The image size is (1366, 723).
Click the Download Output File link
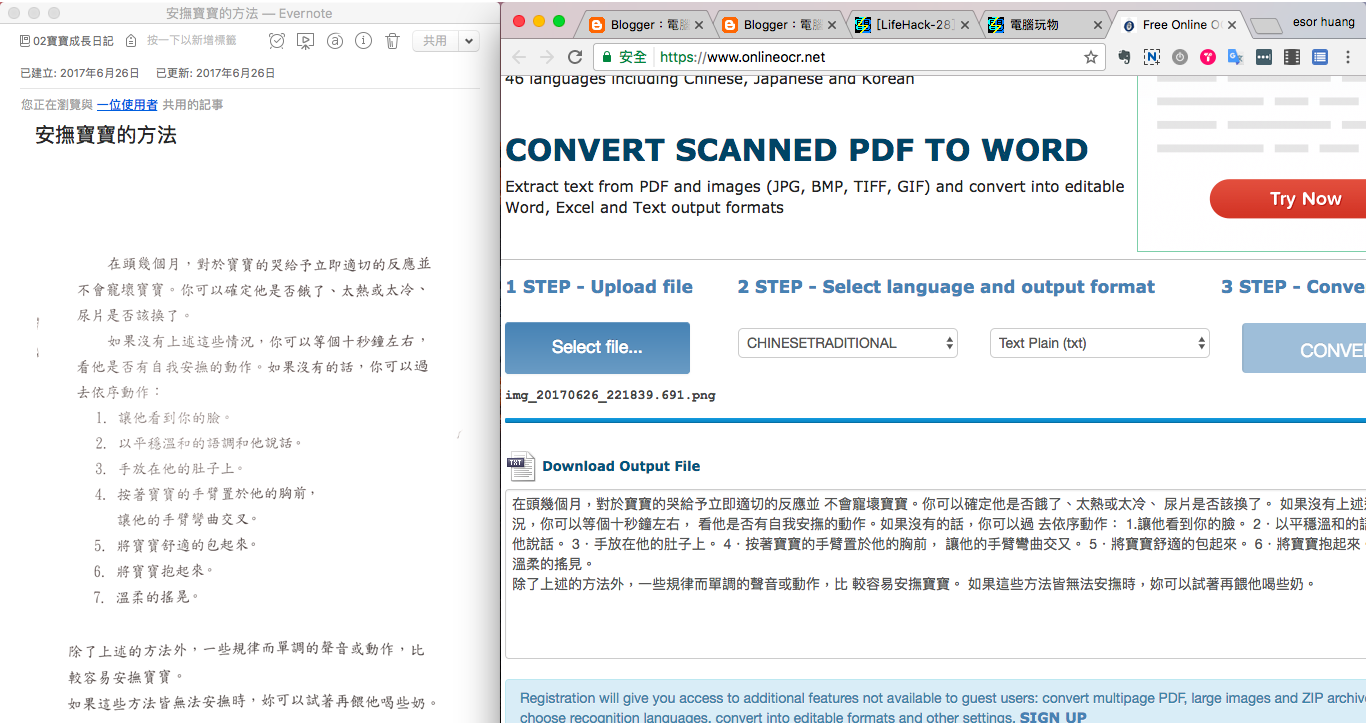(621, 466)
